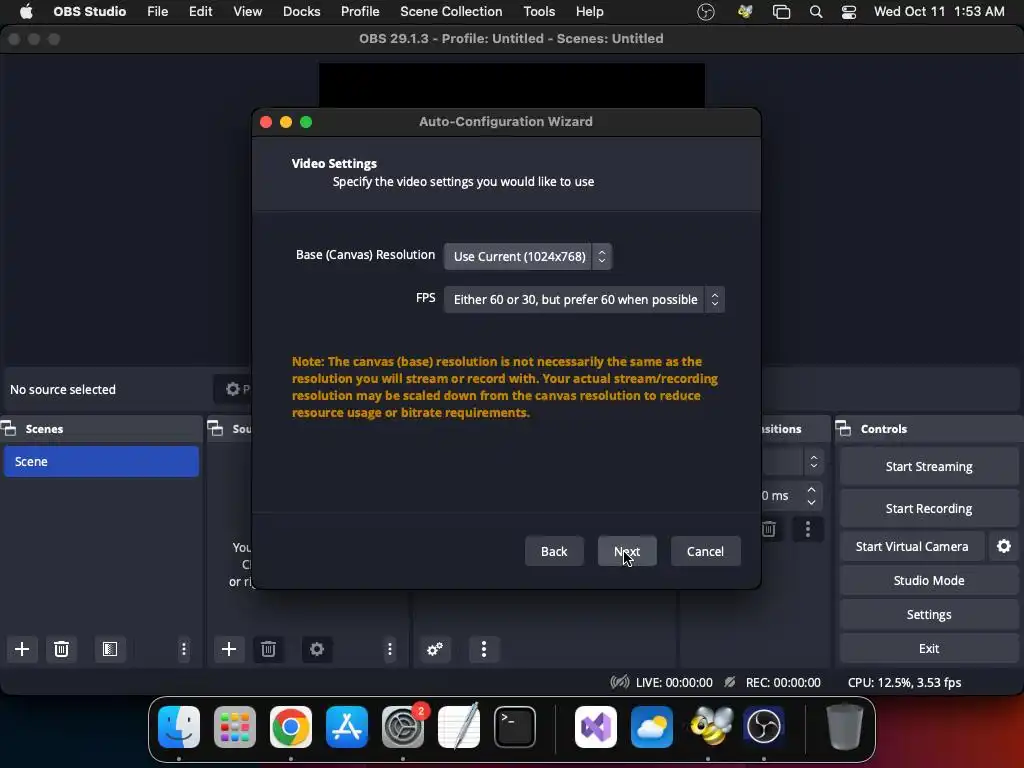Open TextEdit from the Dock
Screen dimensions: 1024x768
(x=458, y=727)
